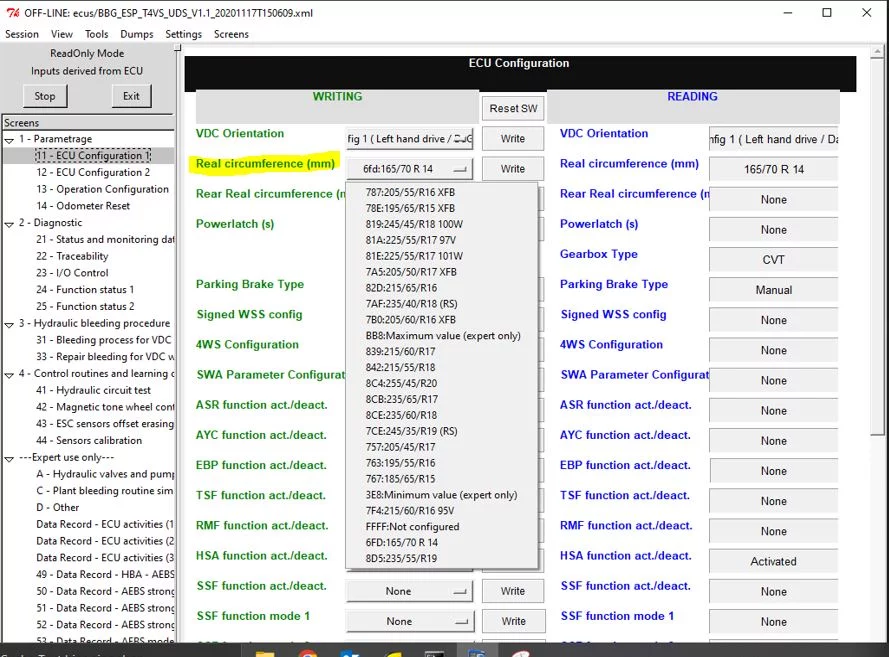Click the Tk feather icon in title bar
889x657 pixels.
point(13,13)
